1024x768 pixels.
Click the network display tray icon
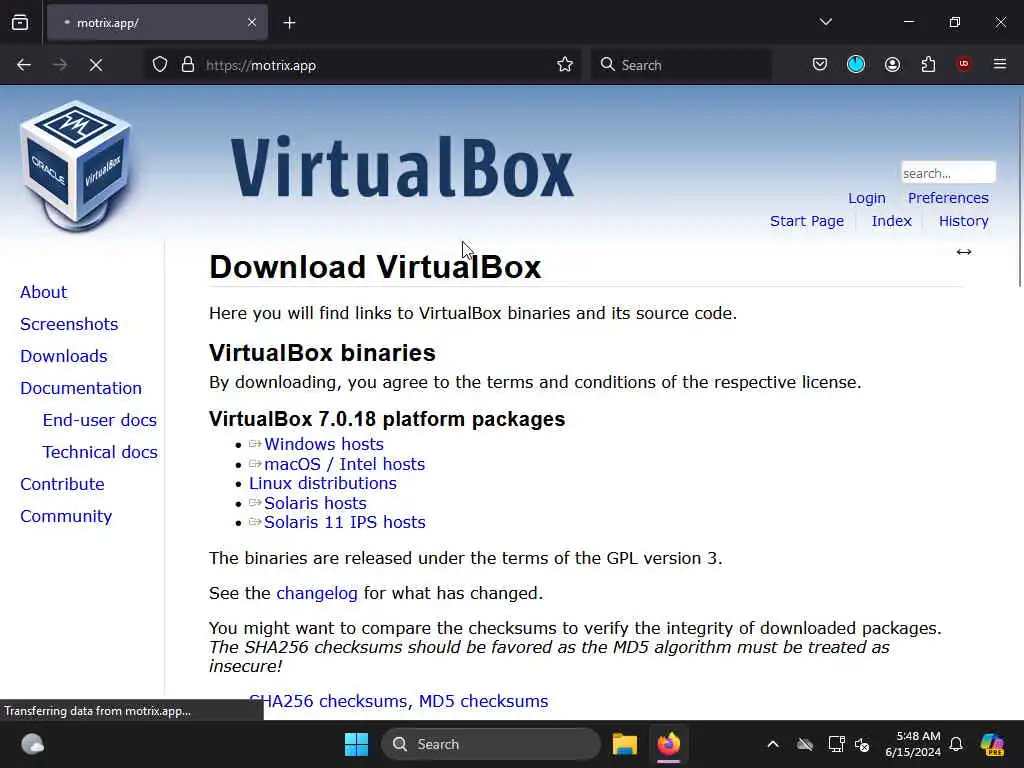[836, 744]
